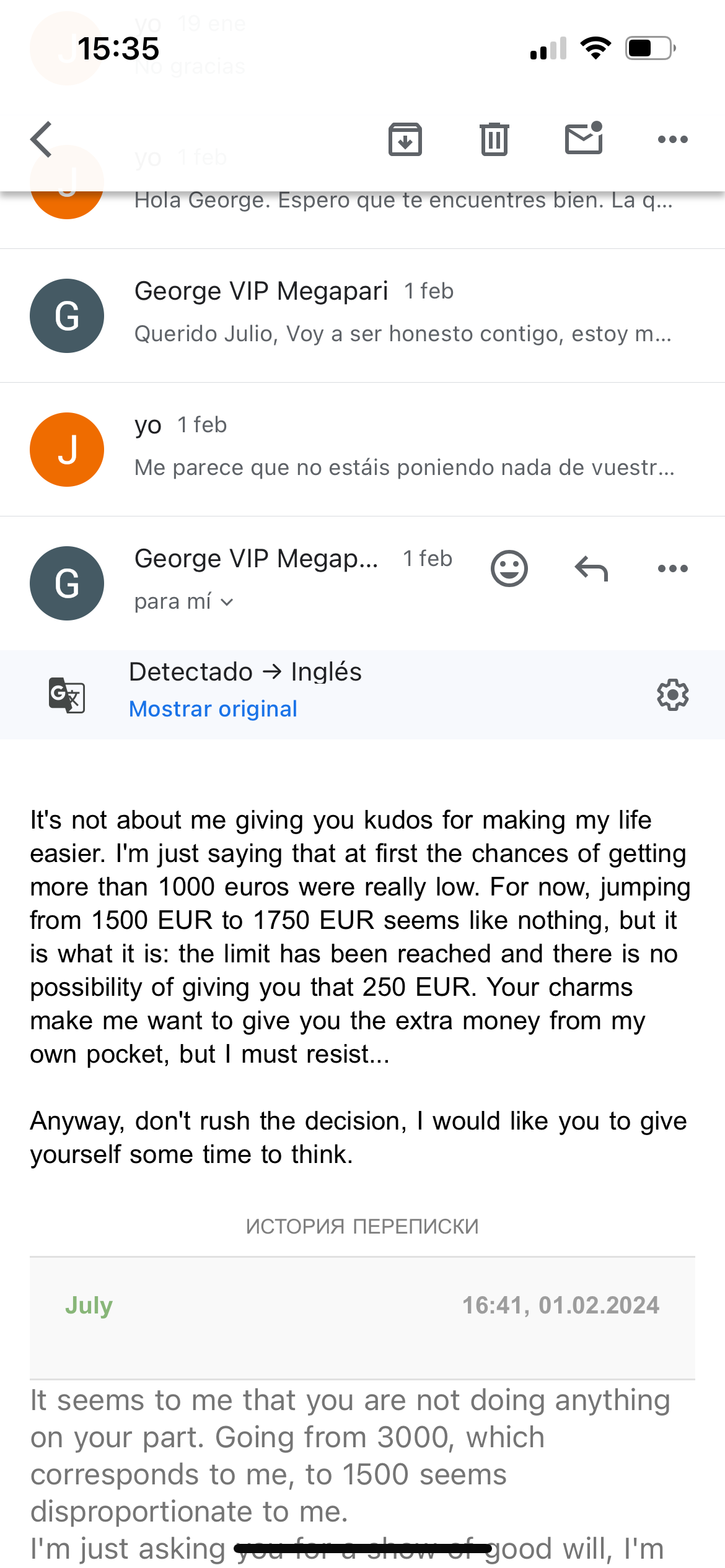Open the message's three-dot options menu
The image size is (725, 1568).
pyautogui.click(x=672, y=568)
